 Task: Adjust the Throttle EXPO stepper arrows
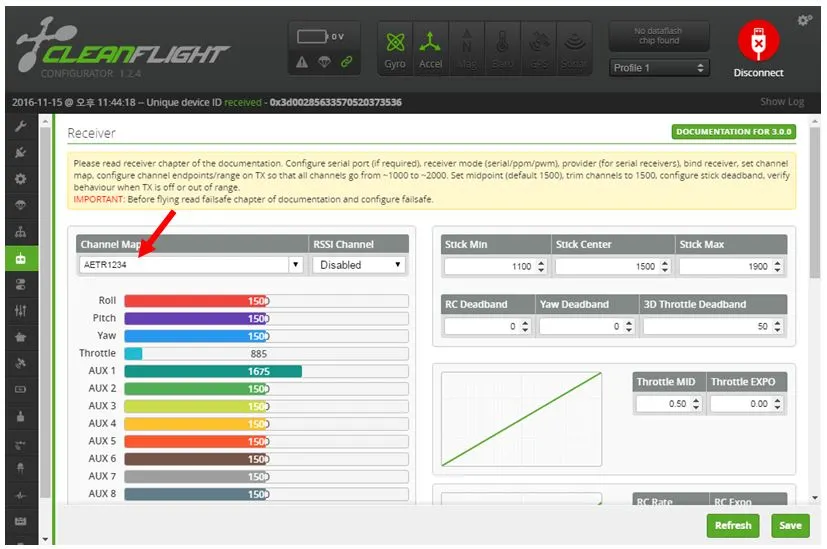[777, 404]
